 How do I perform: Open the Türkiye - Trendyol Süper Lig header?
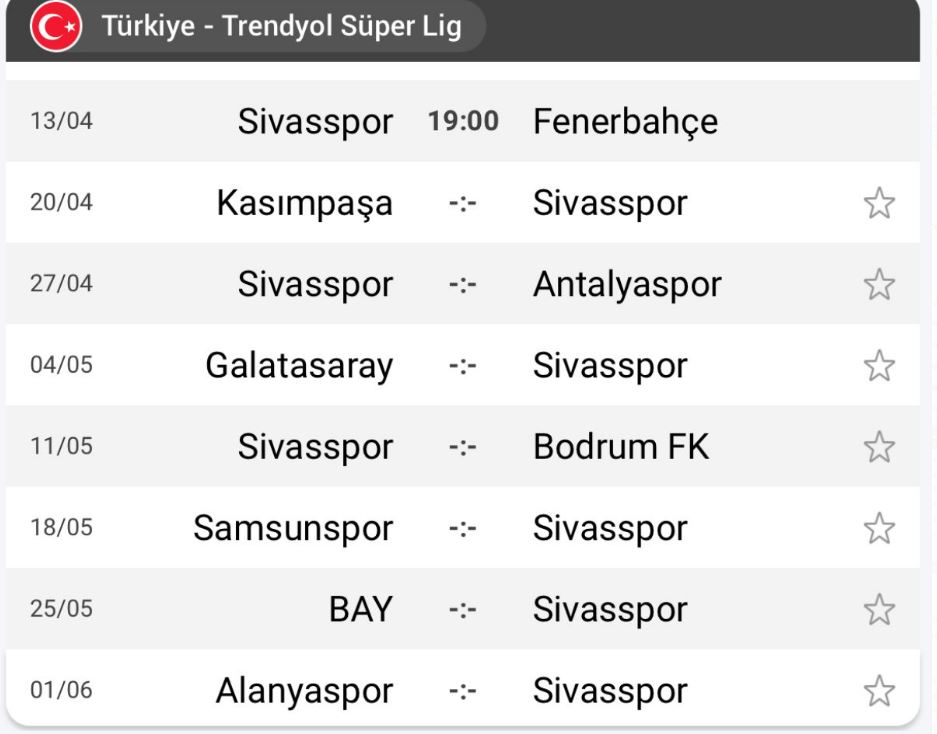pyautogui.click(x=281, y=26)
